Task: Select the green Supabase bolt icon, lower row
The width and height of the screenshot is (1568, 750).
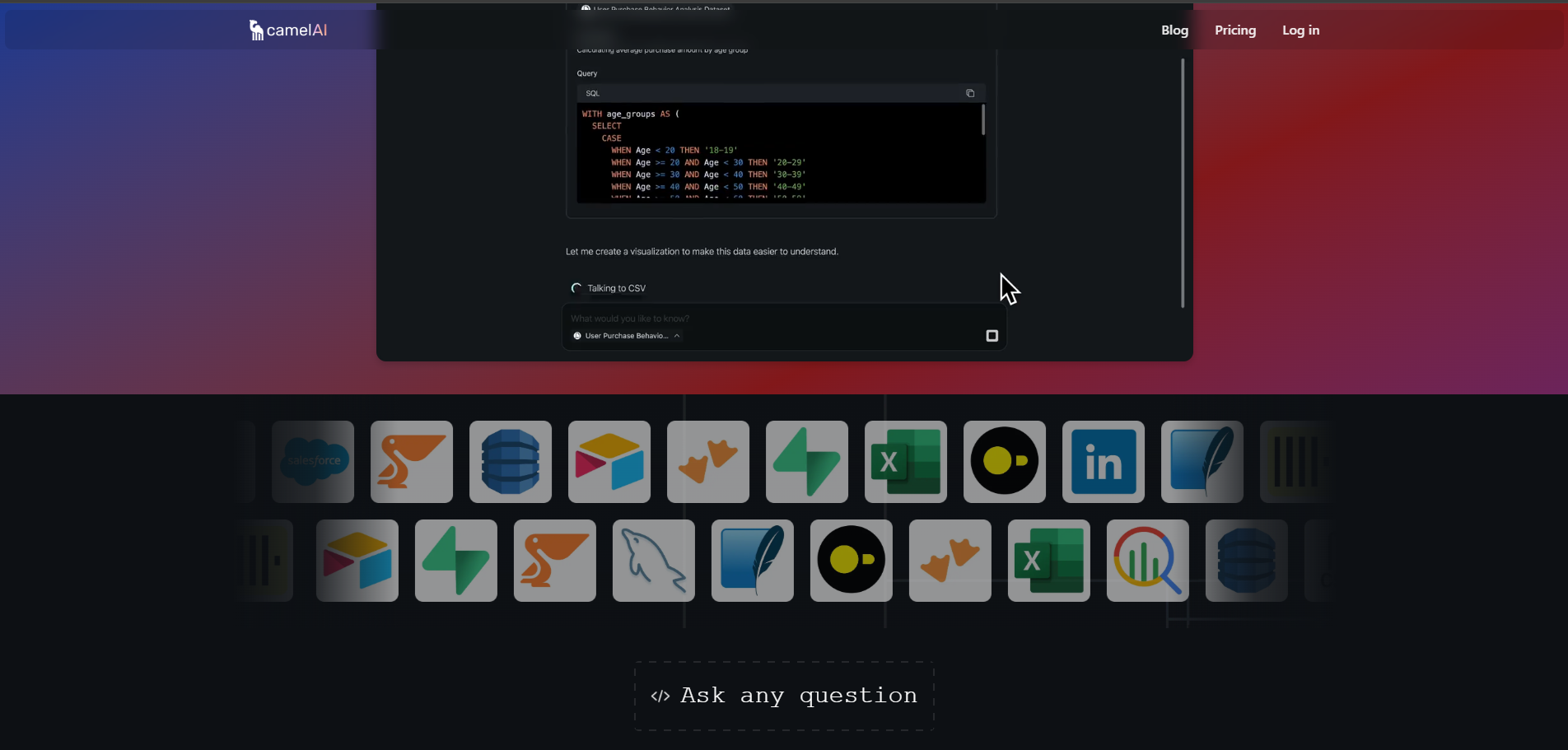Action: pos(456,561)
